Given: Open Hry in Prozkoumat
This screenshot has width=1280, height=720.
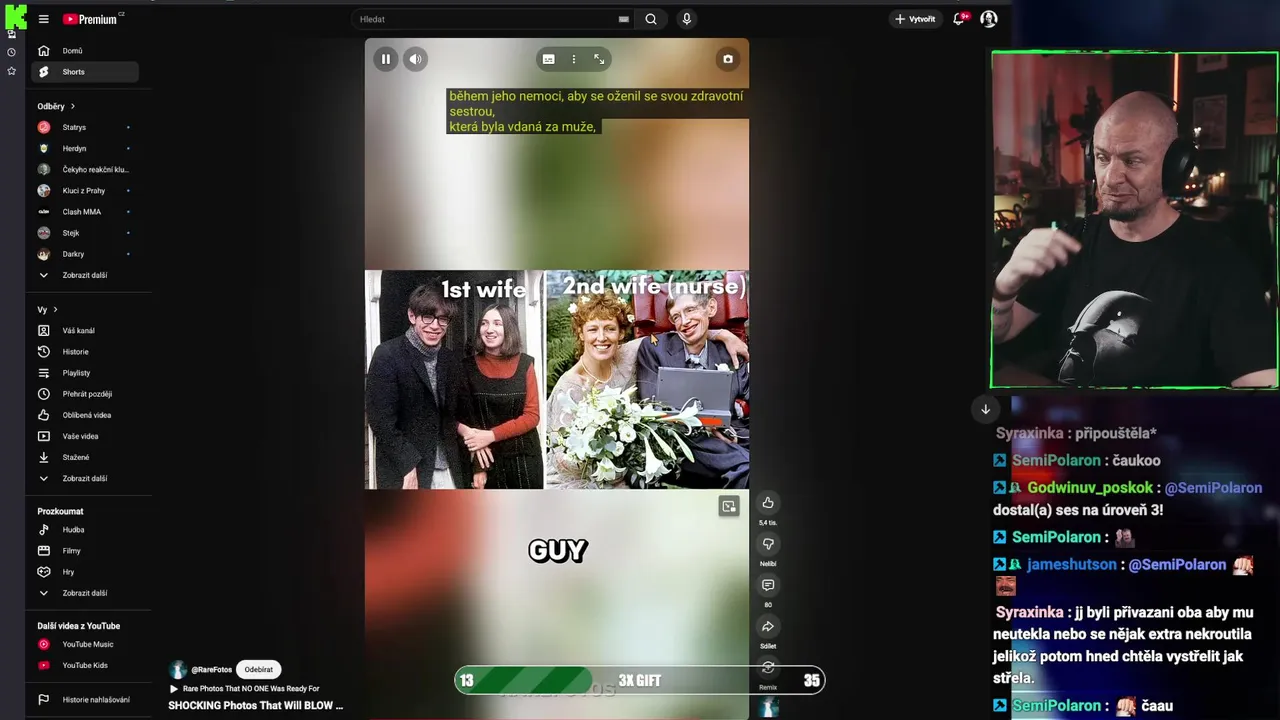Looking at the screenshot, I should point(87,572).
